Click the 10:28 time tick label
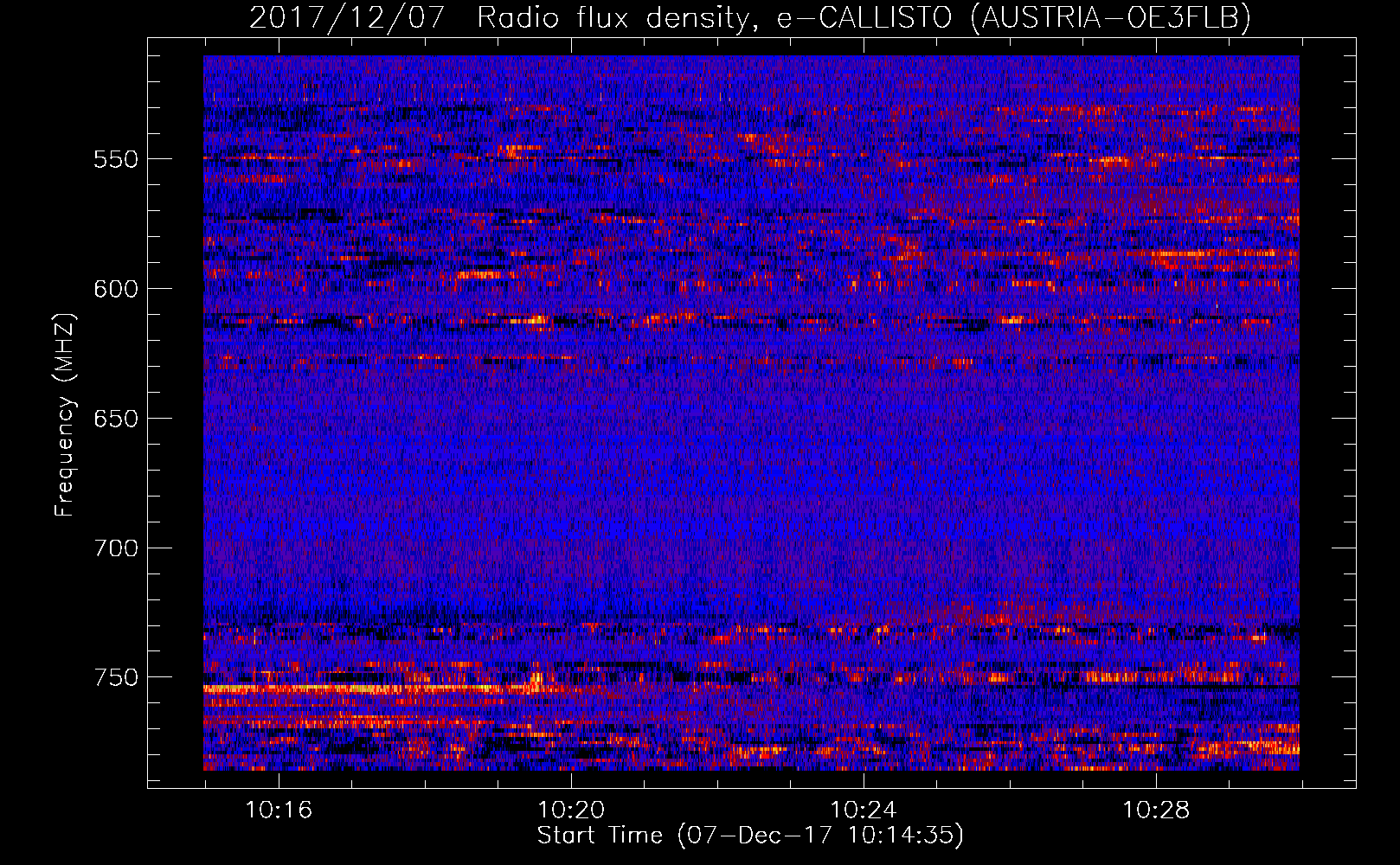1400x865 pixels. pos(1156,811)
